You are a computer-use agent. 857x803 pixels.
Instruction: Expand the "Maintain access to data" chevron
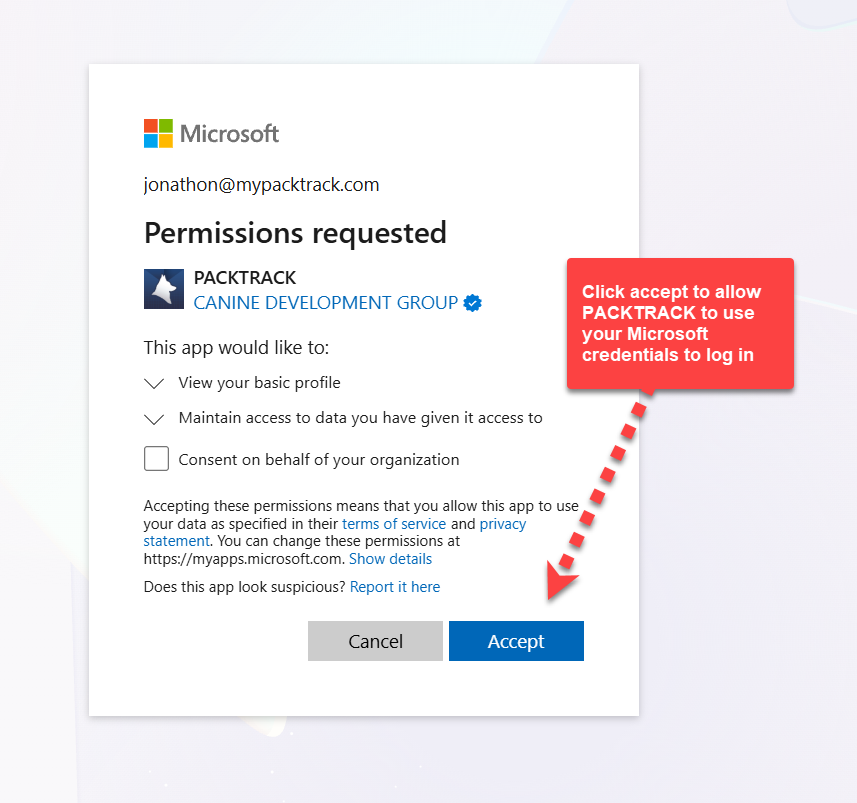tap(154, 418)
